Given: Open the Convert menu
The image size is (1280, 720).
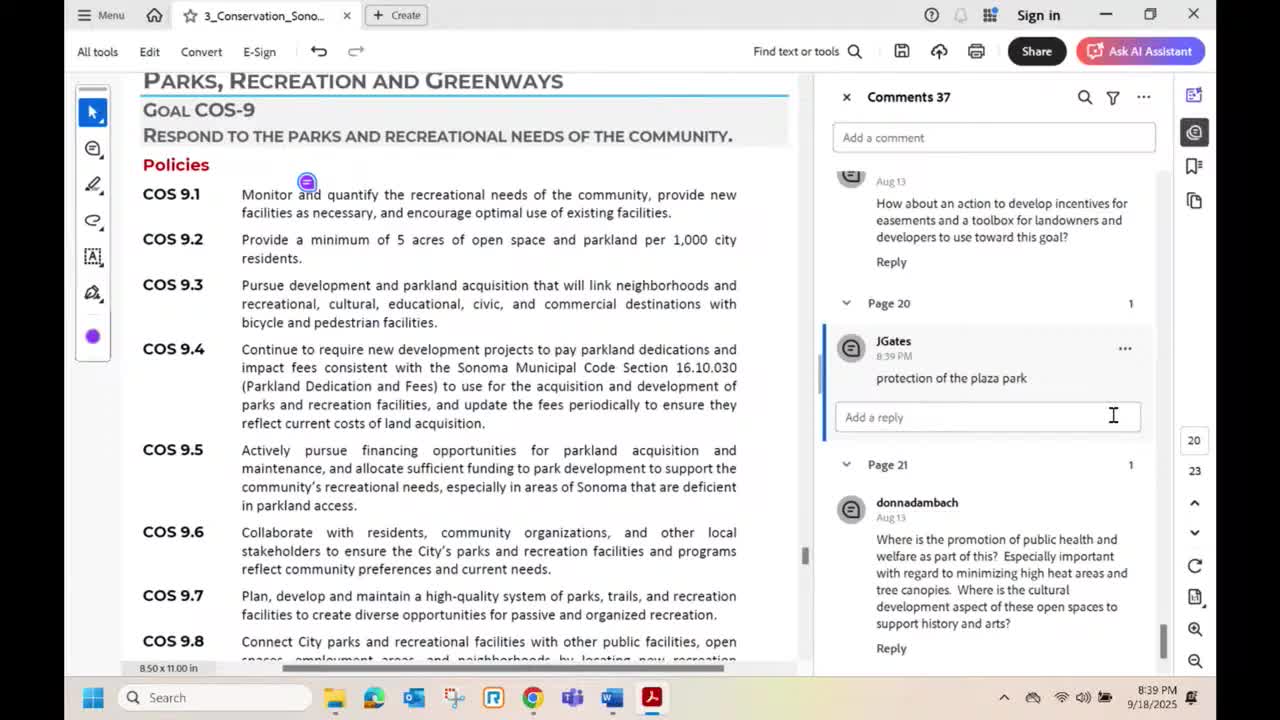Looking at the screenshot, I should point(201,52).
